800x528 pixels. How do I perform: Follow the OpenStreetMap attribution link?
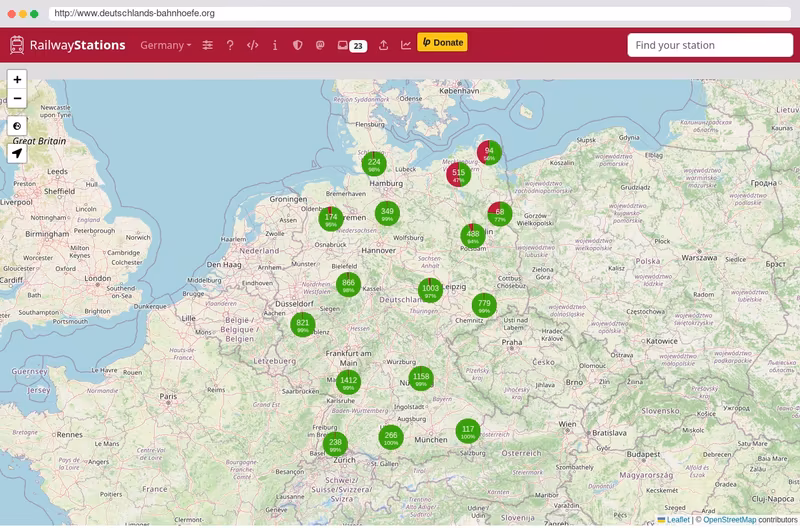coord(730,520)
